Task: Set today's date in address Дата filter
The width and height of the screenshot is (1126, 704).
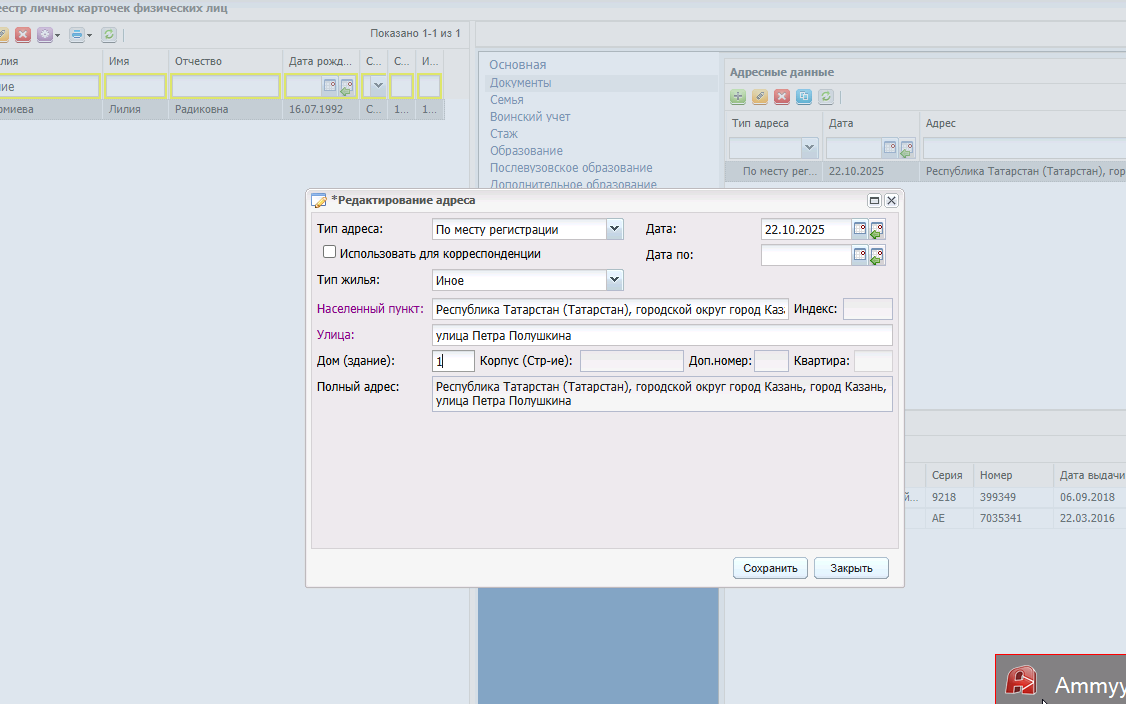Action: click(907, 149)
